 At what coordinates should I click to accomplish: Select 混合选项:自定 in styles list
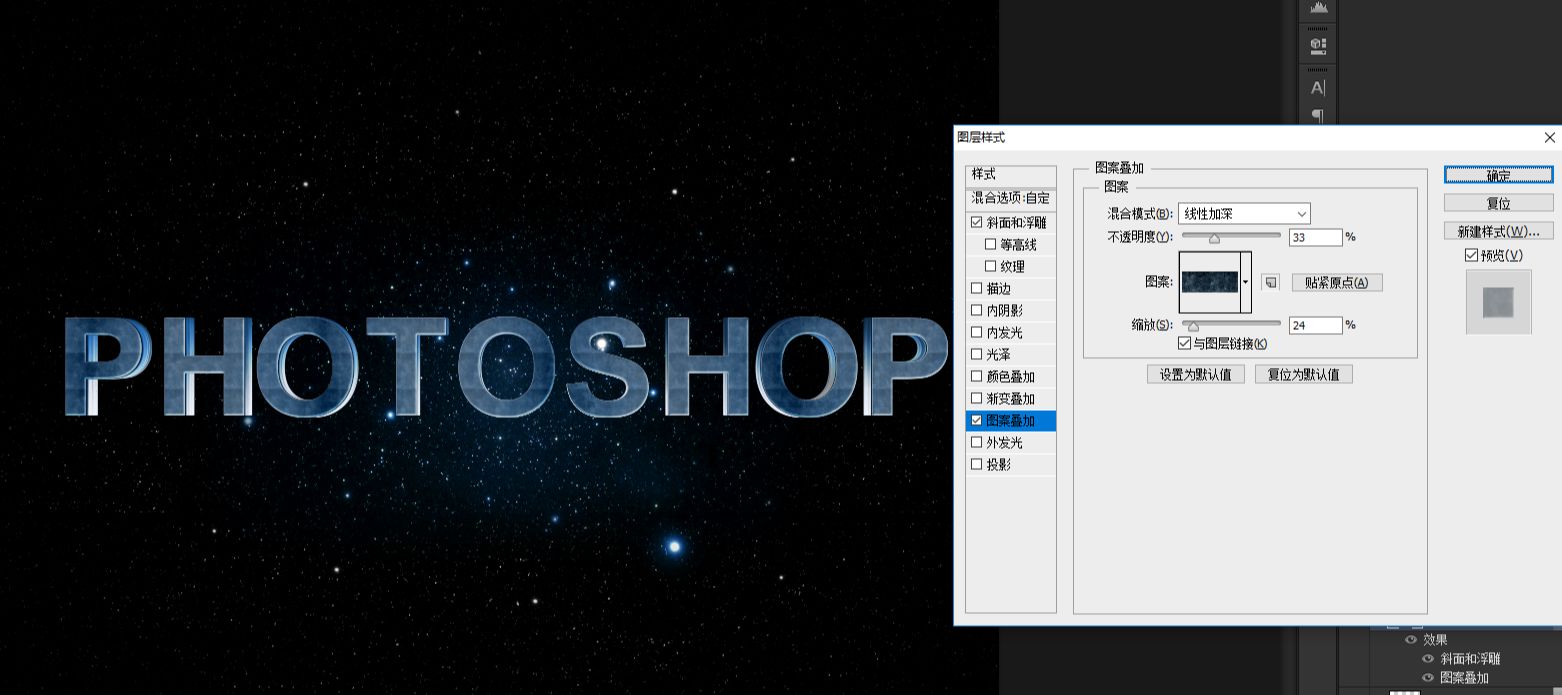click(x=1011, y=199)
